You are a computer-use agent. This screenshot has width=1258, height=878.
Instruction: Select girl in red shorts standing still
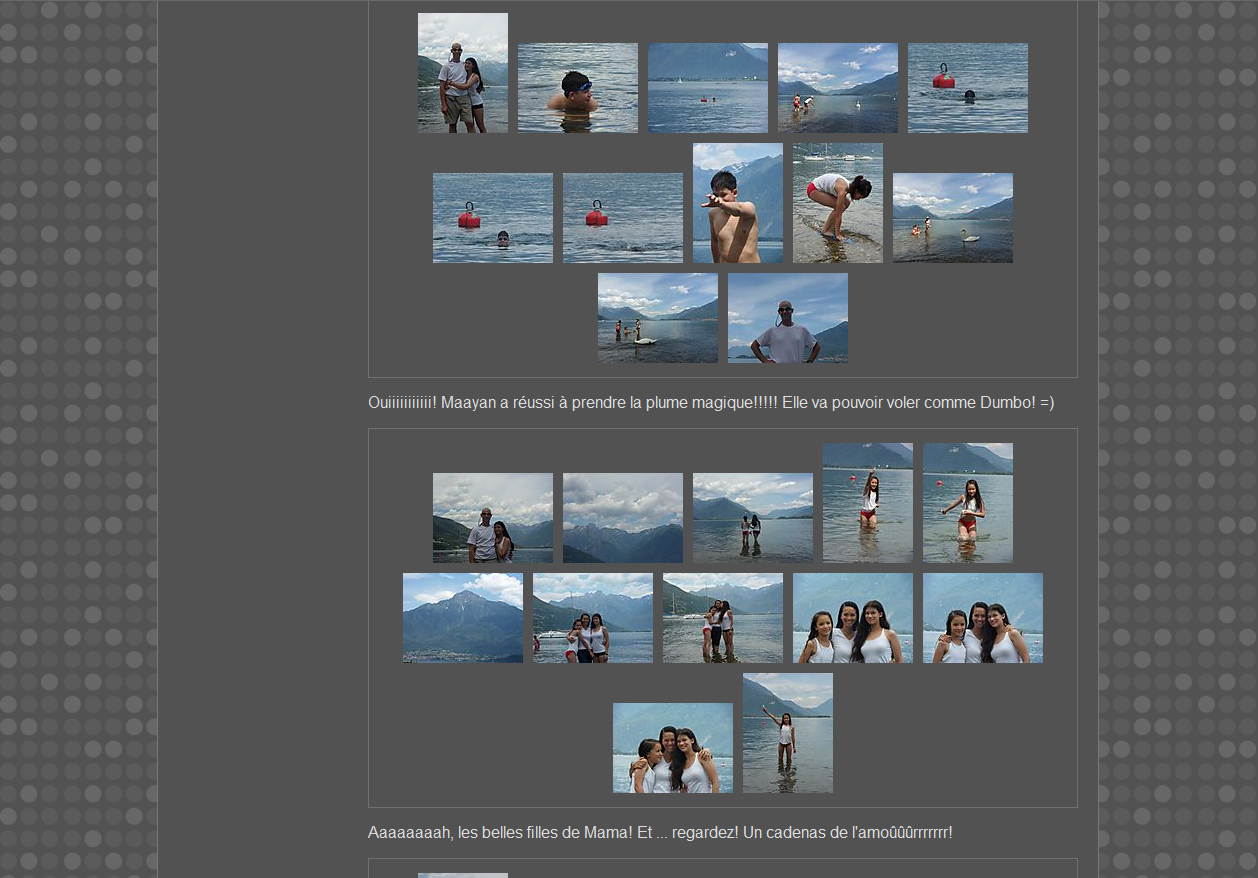[867, 503]
